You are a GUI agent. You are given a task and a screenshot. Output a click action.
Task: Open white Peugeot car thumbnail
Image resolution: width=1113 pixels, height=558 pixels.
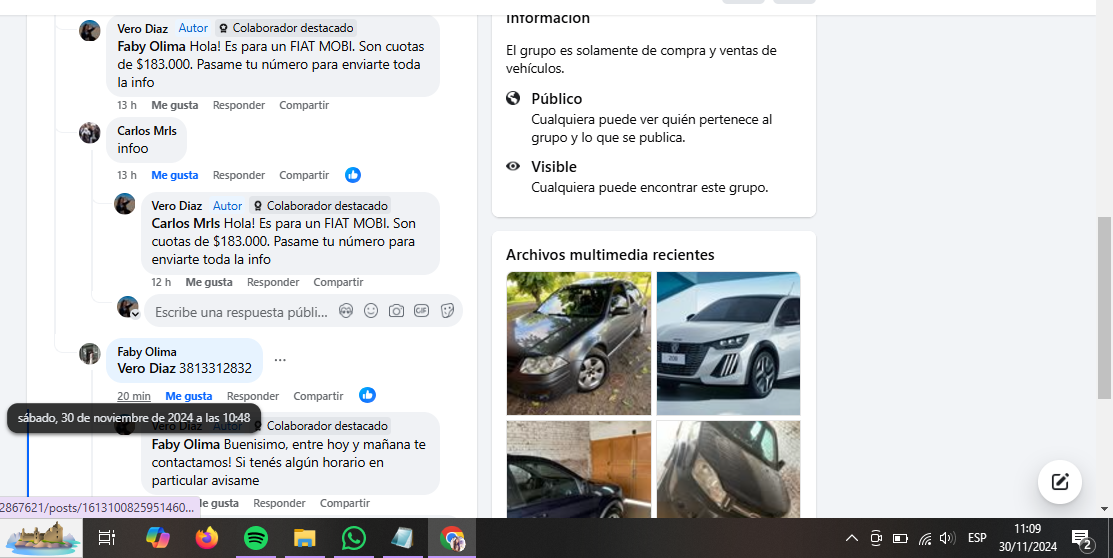[728, 343]
